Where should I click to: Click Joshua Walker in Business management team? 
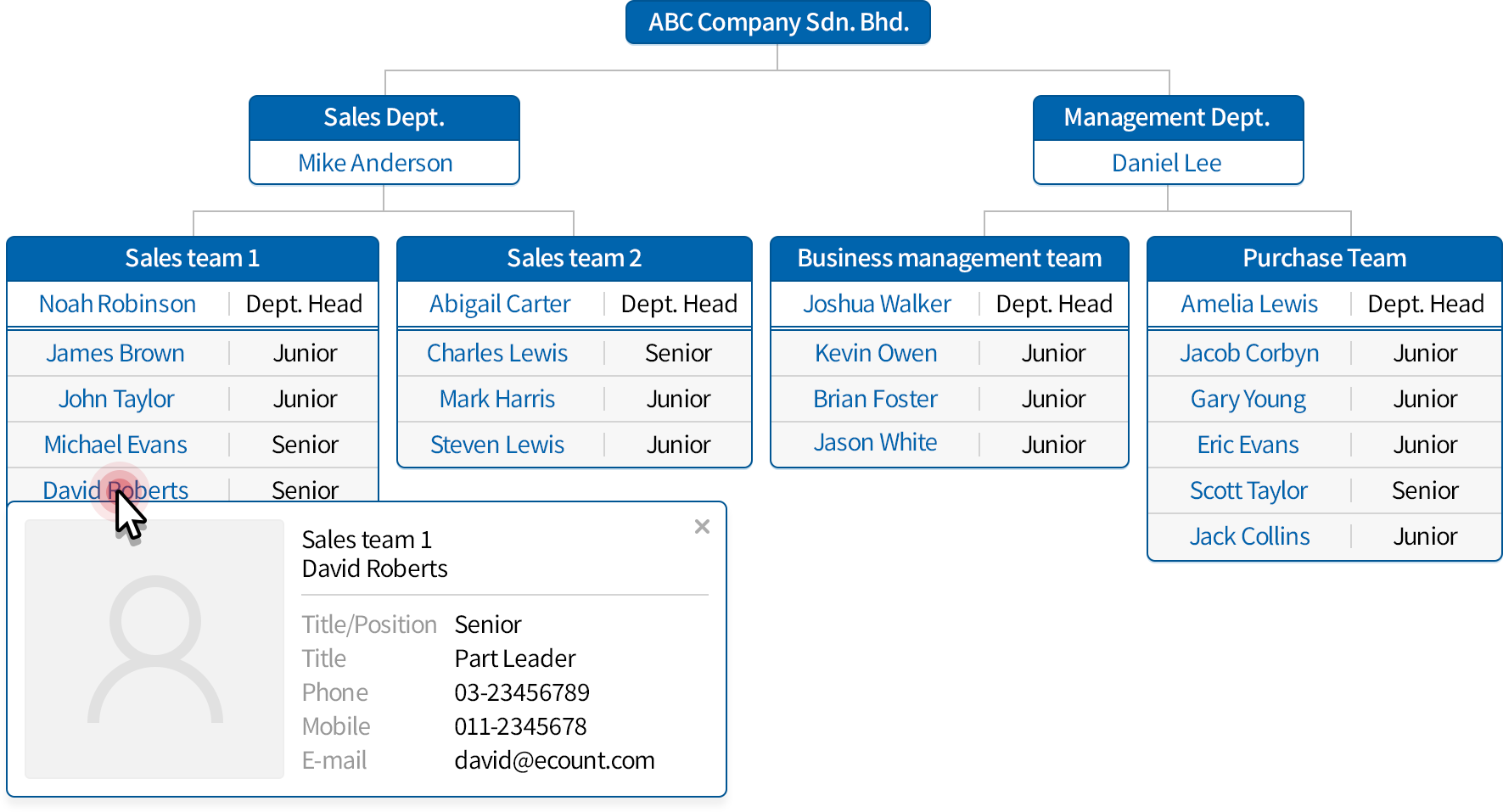pos(877,304)
